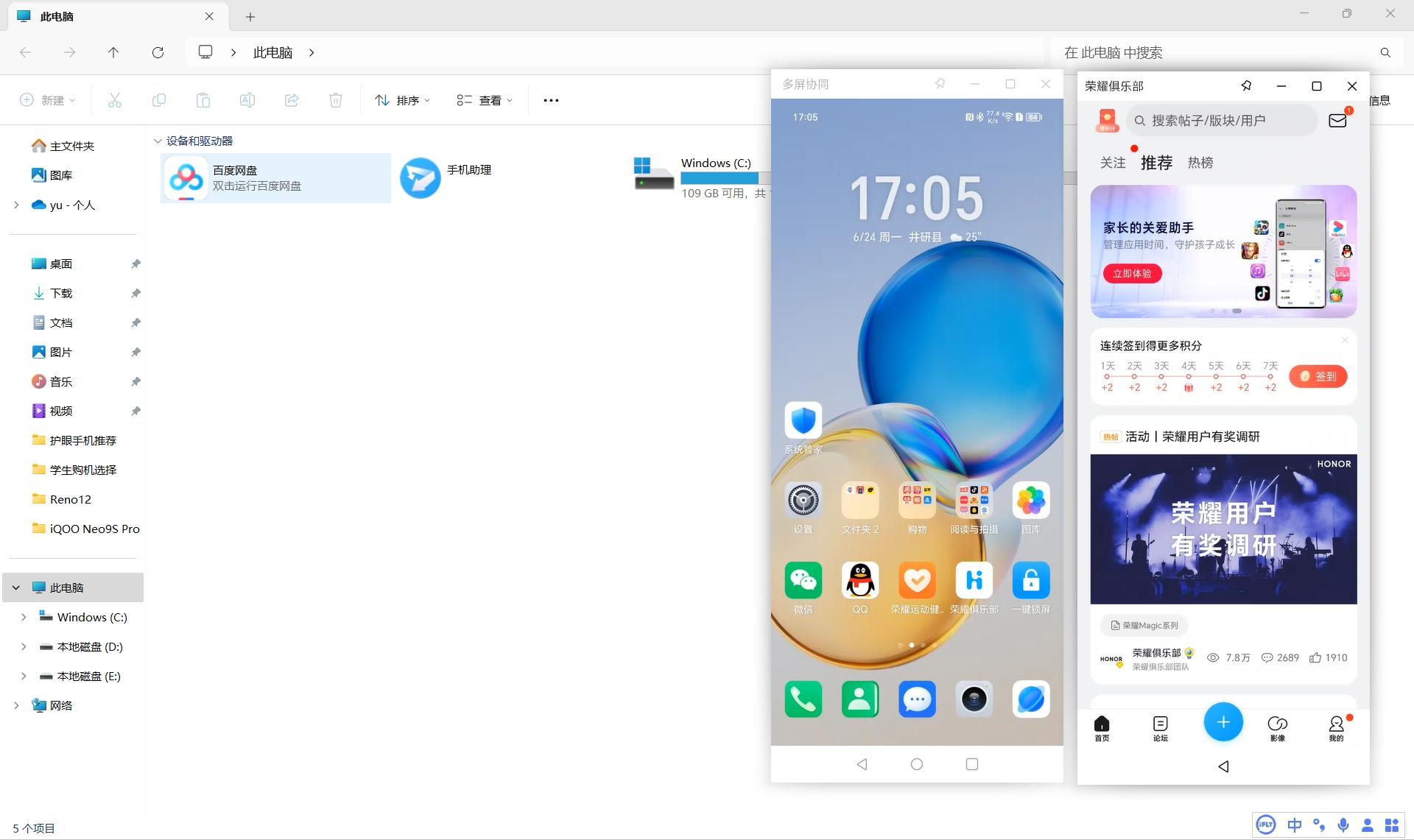Open browser app in phone dock
This screenshot has width=1414, height=840.
pyautogui.click(x=1030, y=699)
